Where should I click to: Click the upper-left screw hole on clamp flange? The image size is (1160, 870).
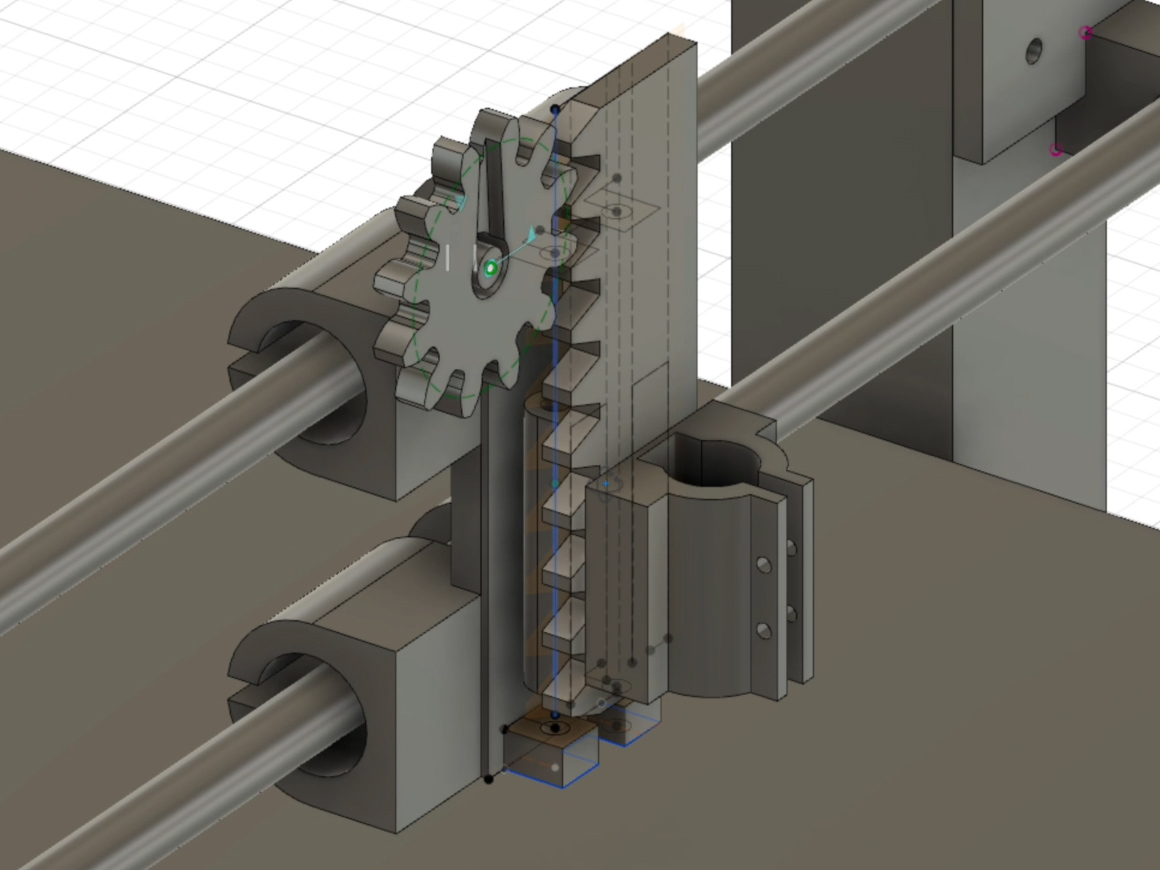[x=764, y=566]
